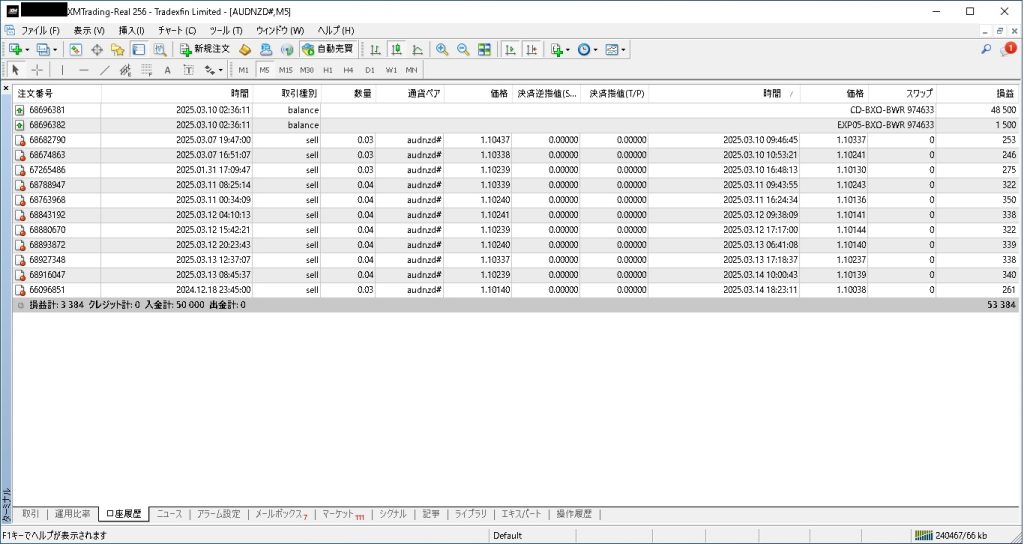The height and width of the screenshot is (544, 1024).
Task: Select the text label tool
Action: coord(167,70)
